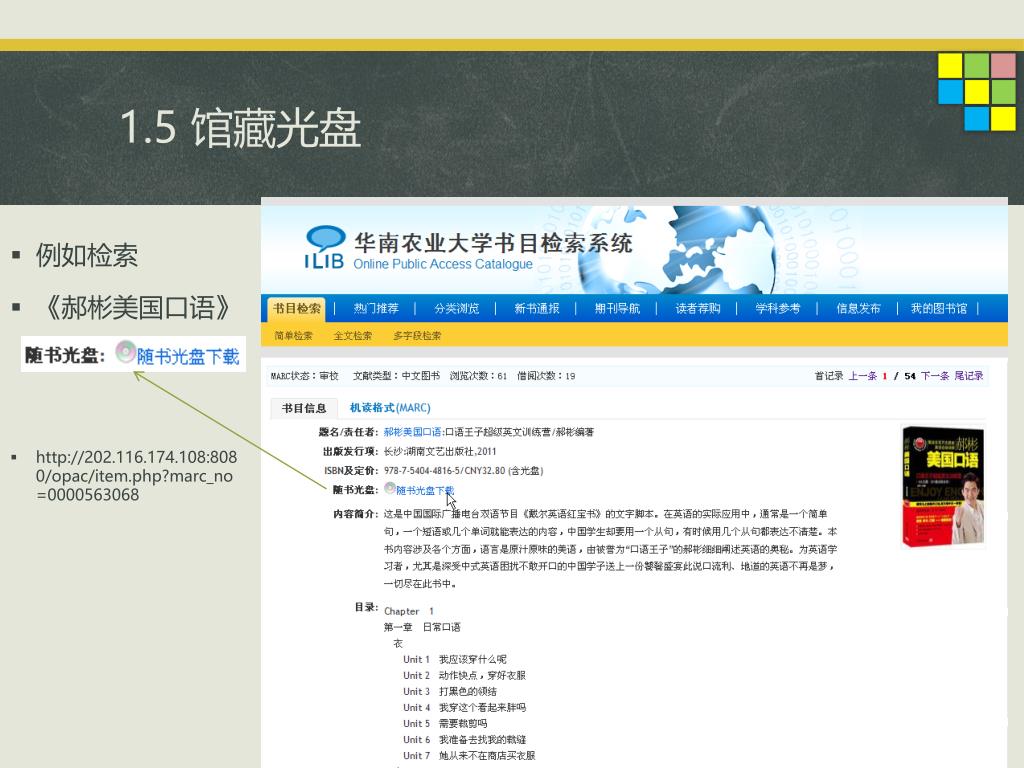
Task: Open the 书目检索 navigation tab
Action: [x=296, y=308]
